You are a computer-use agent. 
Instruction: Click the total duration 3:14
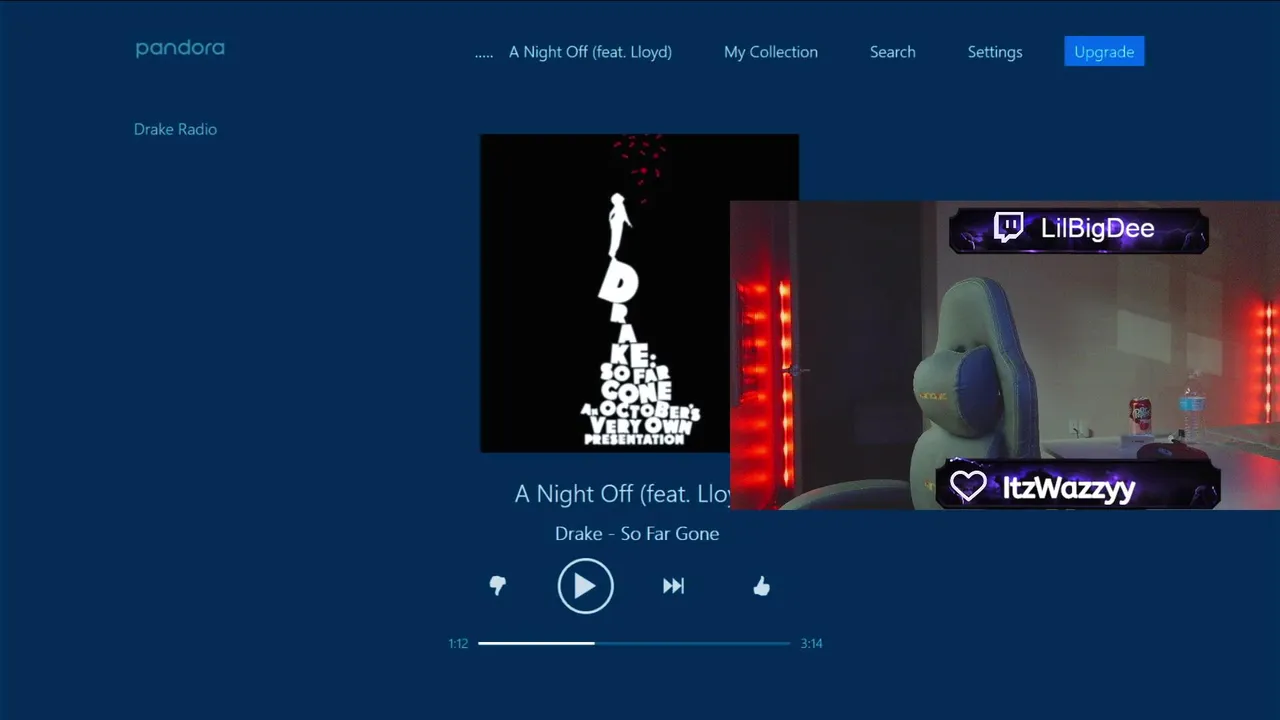coord(811,643)
